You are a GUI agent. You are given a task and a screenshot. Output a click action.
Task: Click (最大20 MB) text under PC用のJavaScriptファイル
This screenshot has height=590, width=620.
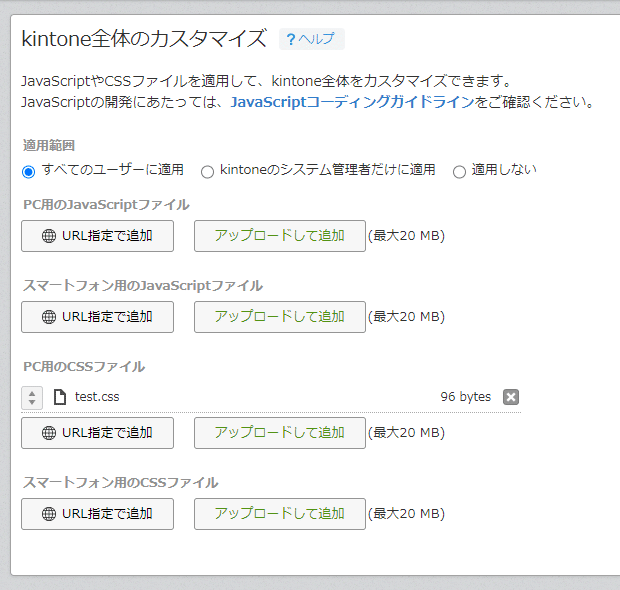tap(406, 236)
